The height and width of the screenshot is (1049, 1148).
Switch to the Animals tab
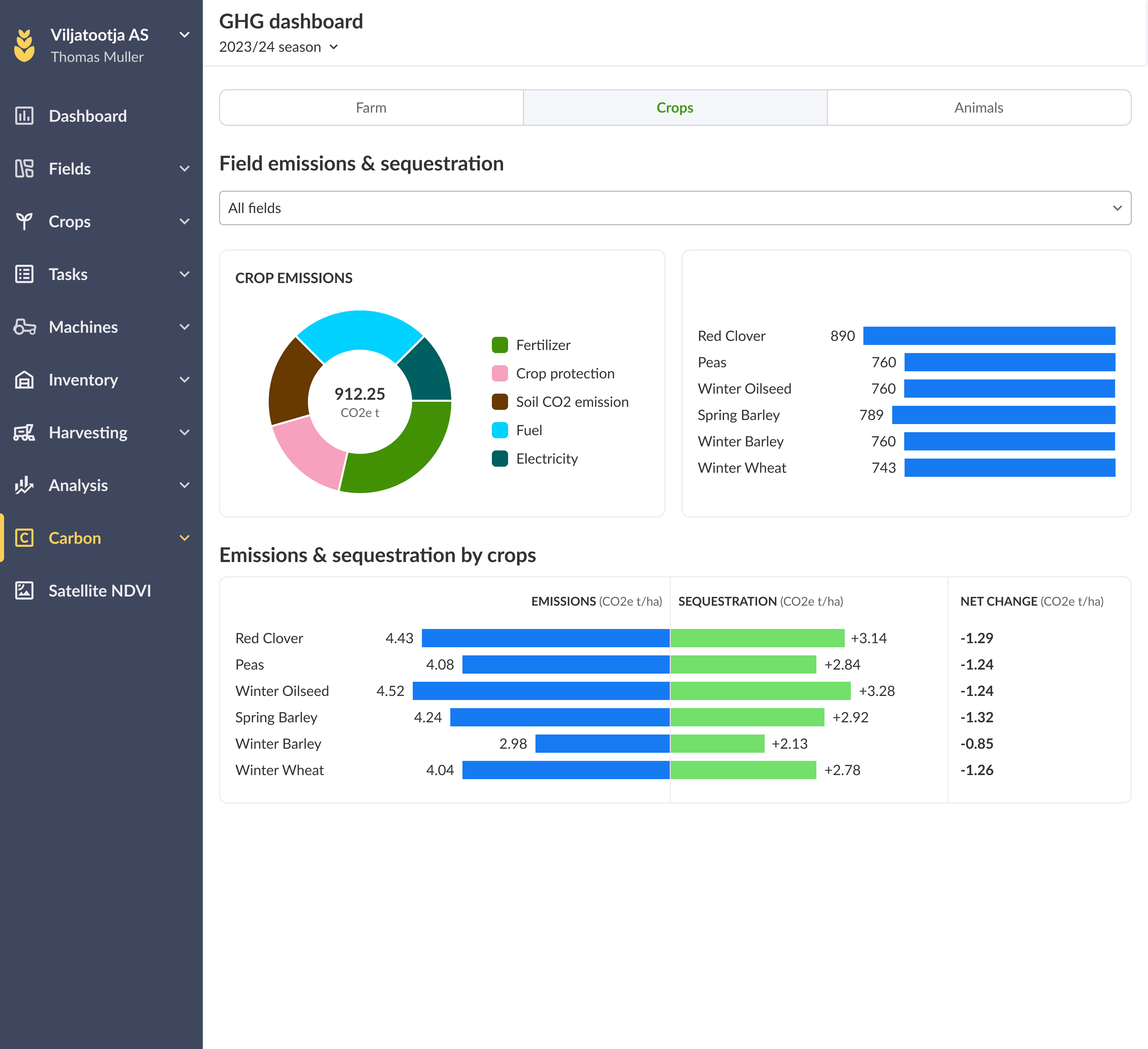(x=978, y=107)
